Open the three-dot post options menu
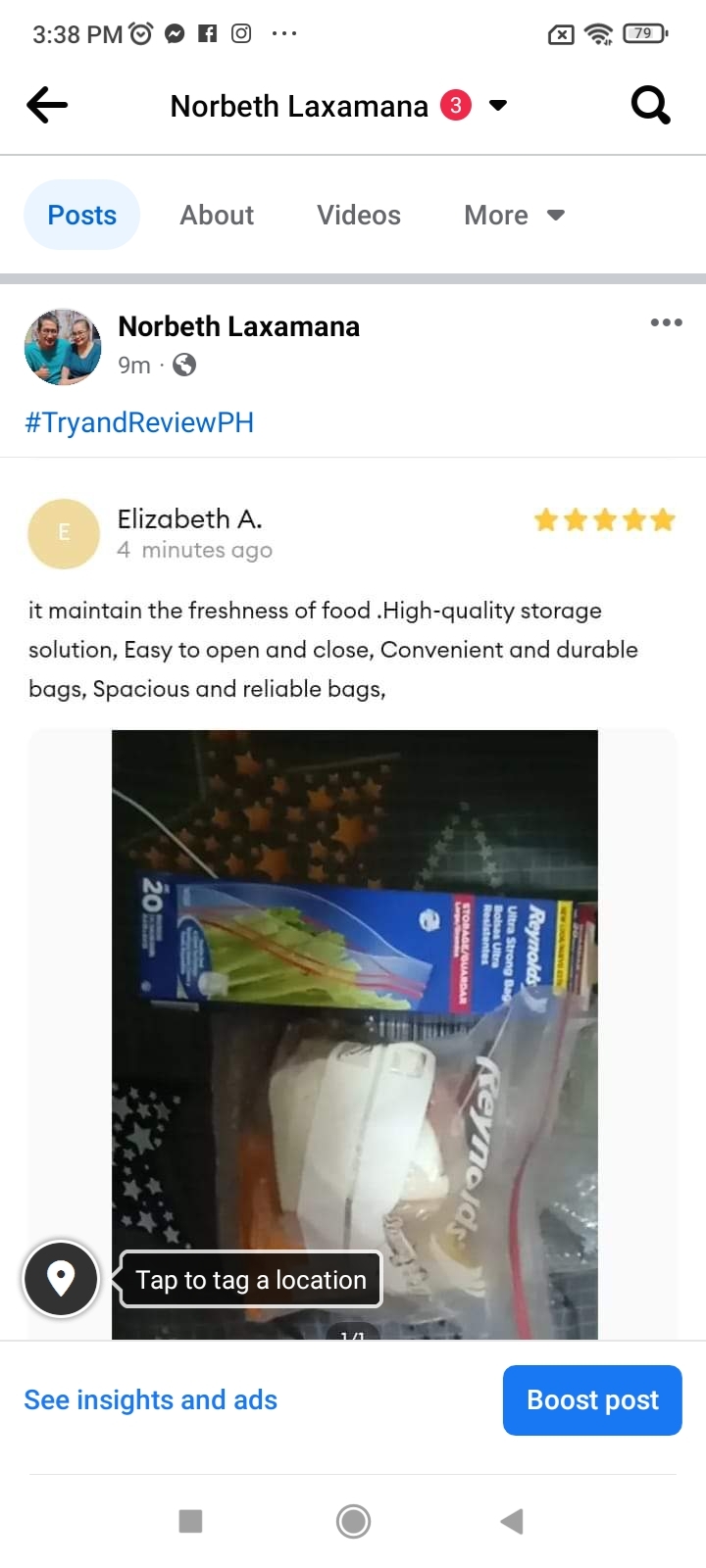Viewport: 706px width, 1568px height. [666, 322]
